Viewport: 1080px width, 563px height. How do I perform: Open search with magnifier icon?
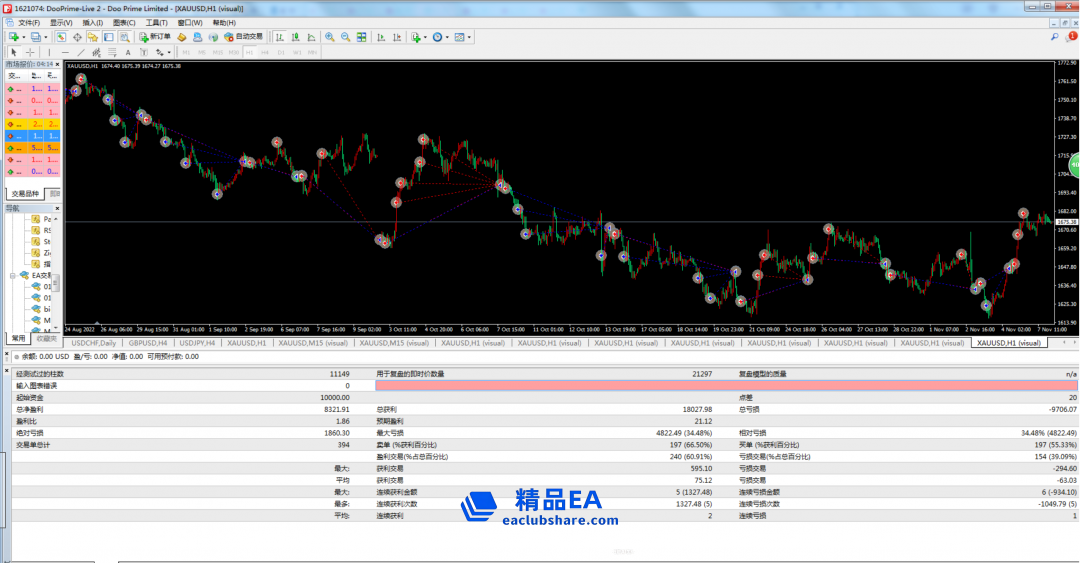point(1055,36)
